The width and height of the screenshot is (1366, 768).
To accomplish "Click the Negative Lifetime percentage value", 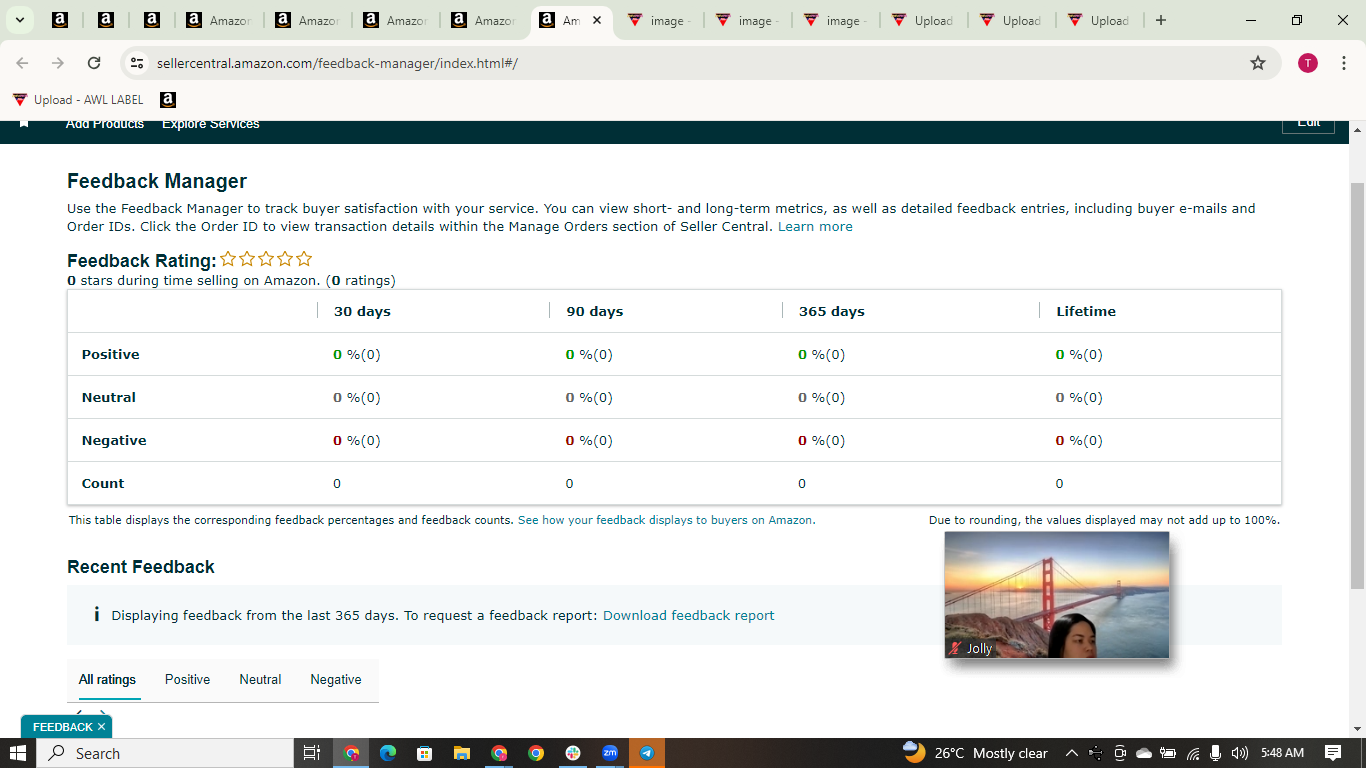I will point(1079,440).
